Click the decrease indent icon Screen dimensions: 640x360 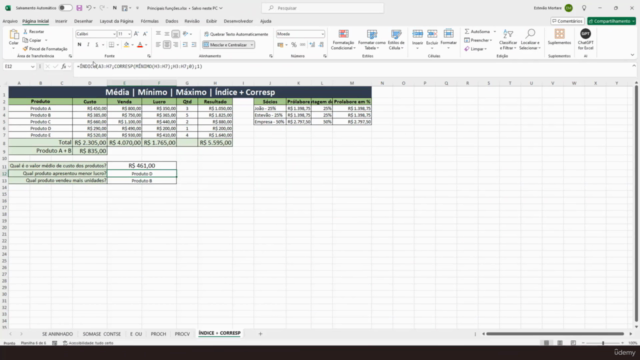(x=185, y=44)
